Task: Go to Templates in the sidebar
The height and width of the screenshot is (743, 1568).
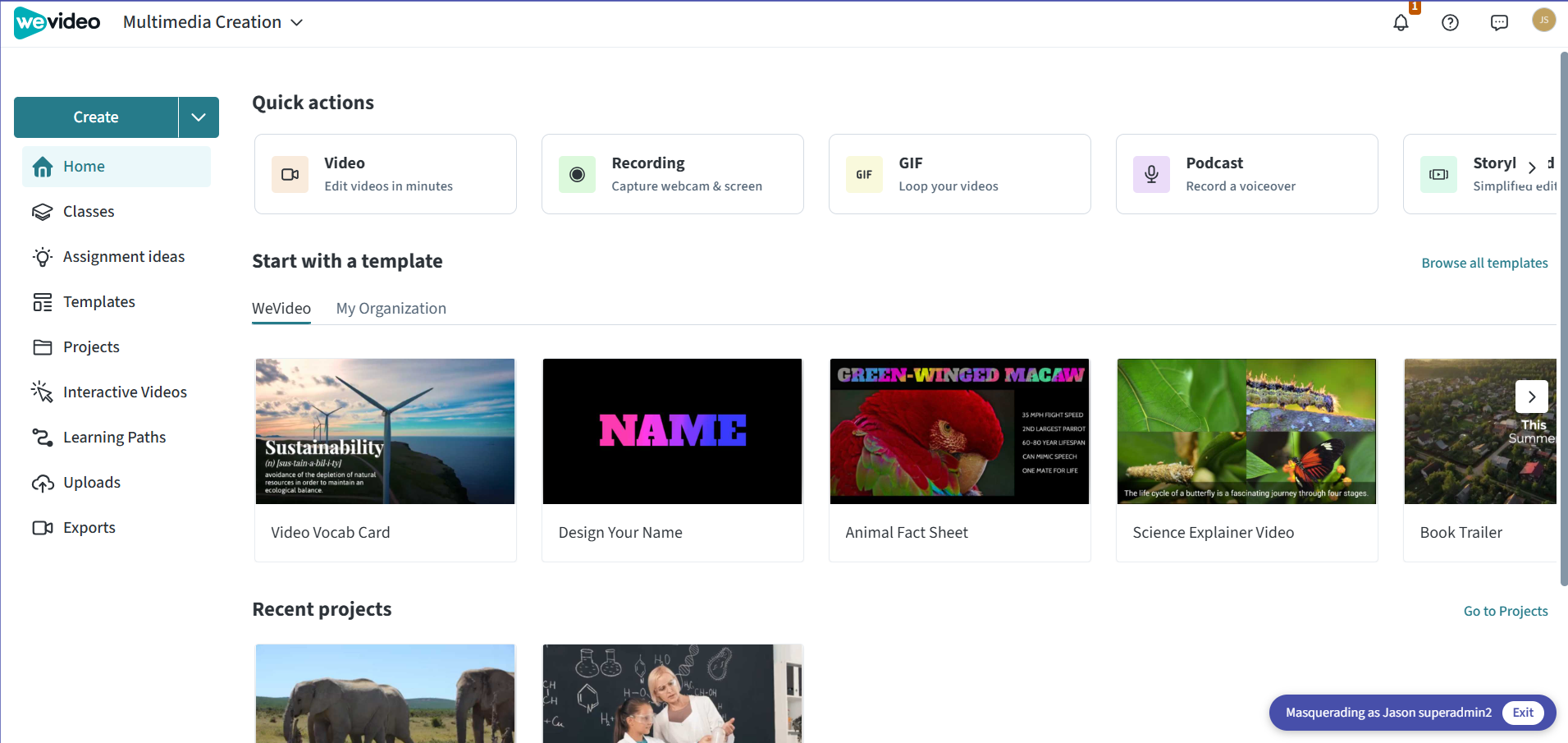Action: pyautogui.click(x=117, y=302)
